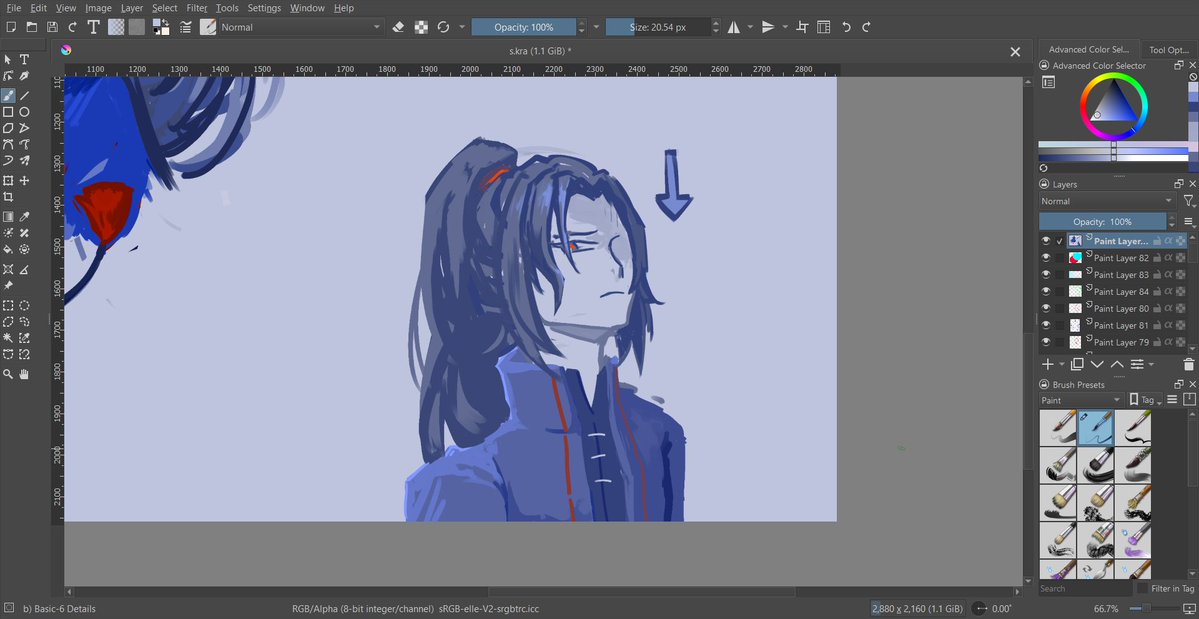The image size is (1199, 619).
Task: Close the s.kra document tab
Action: coord(1015,51)
